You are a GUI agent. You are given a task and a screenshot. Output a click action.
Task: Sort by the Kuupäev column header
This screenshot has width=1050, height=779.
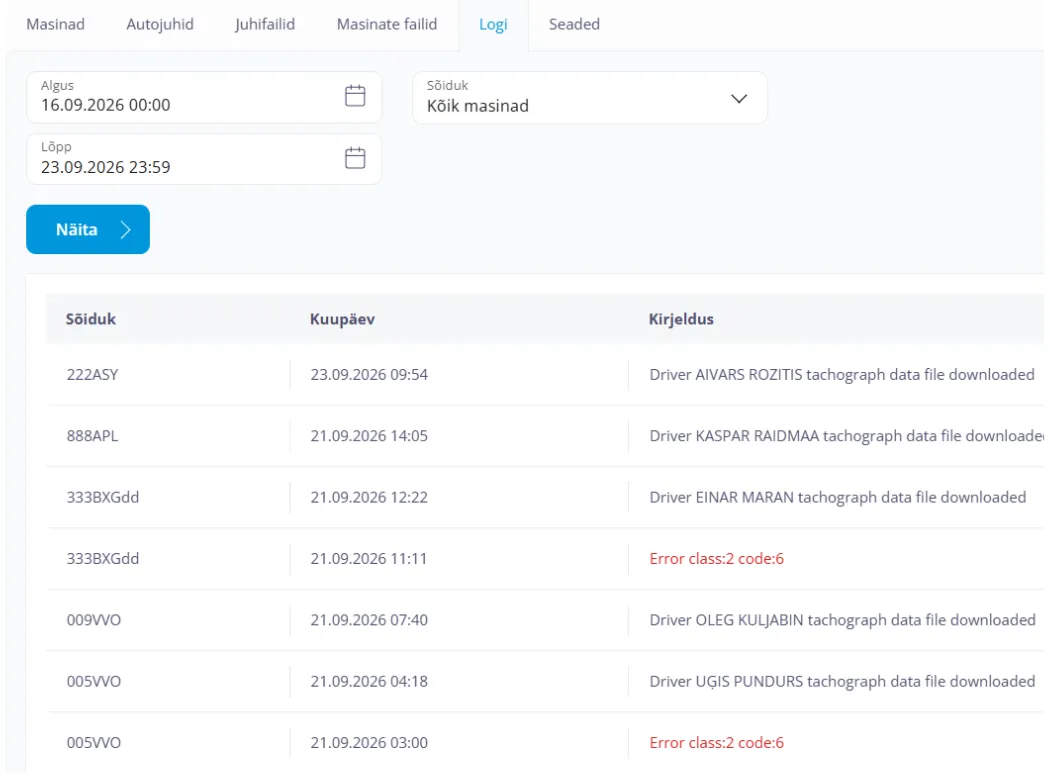pyautogui.click(x=342, y=319)
